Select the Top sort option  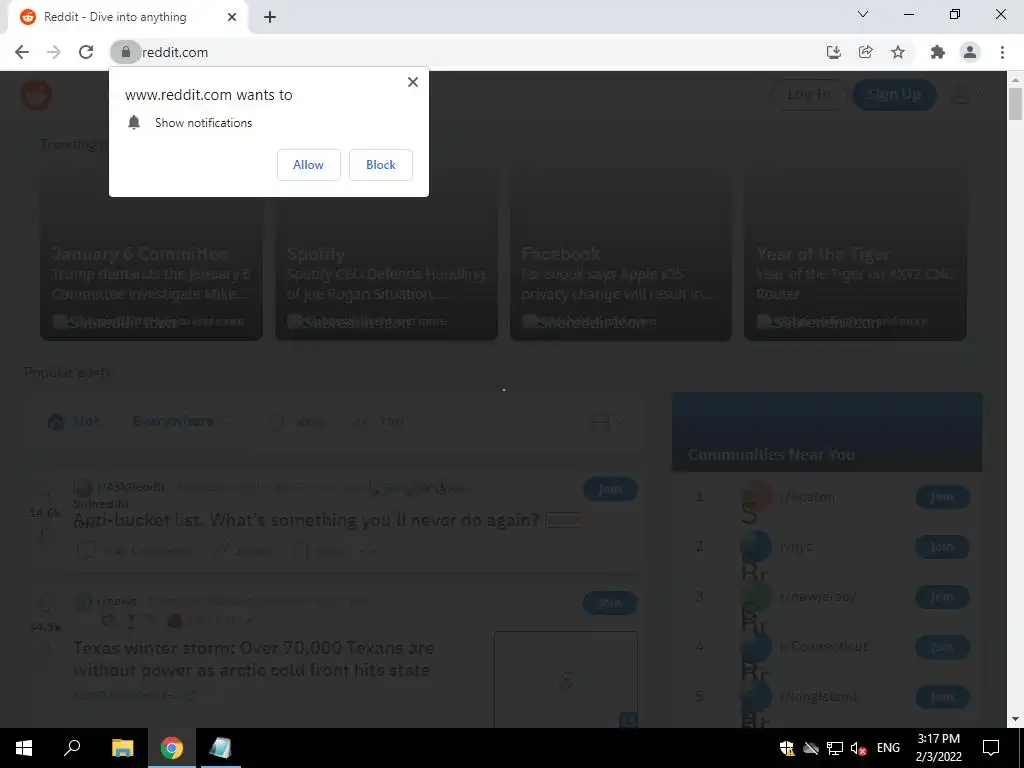click(x=377, y=421)
